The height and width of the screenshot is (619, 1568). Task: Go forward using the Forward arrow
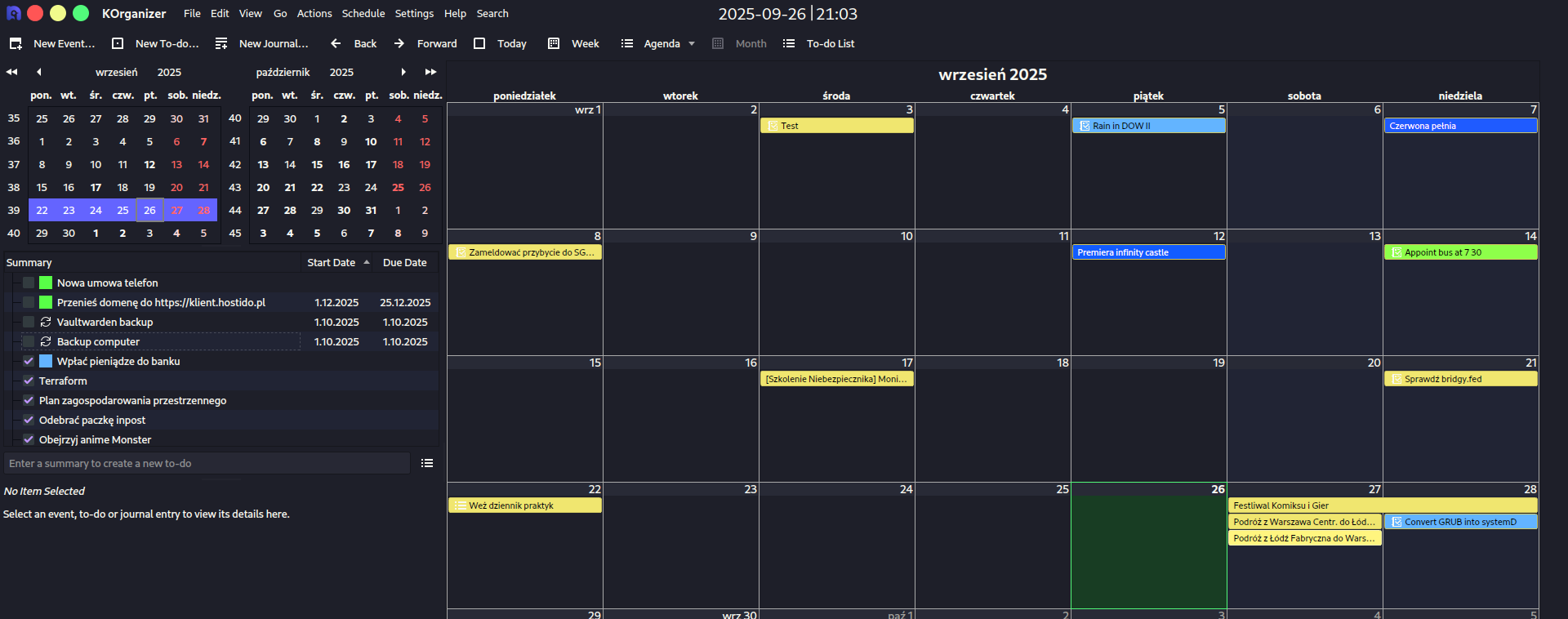tap(399, 44)
